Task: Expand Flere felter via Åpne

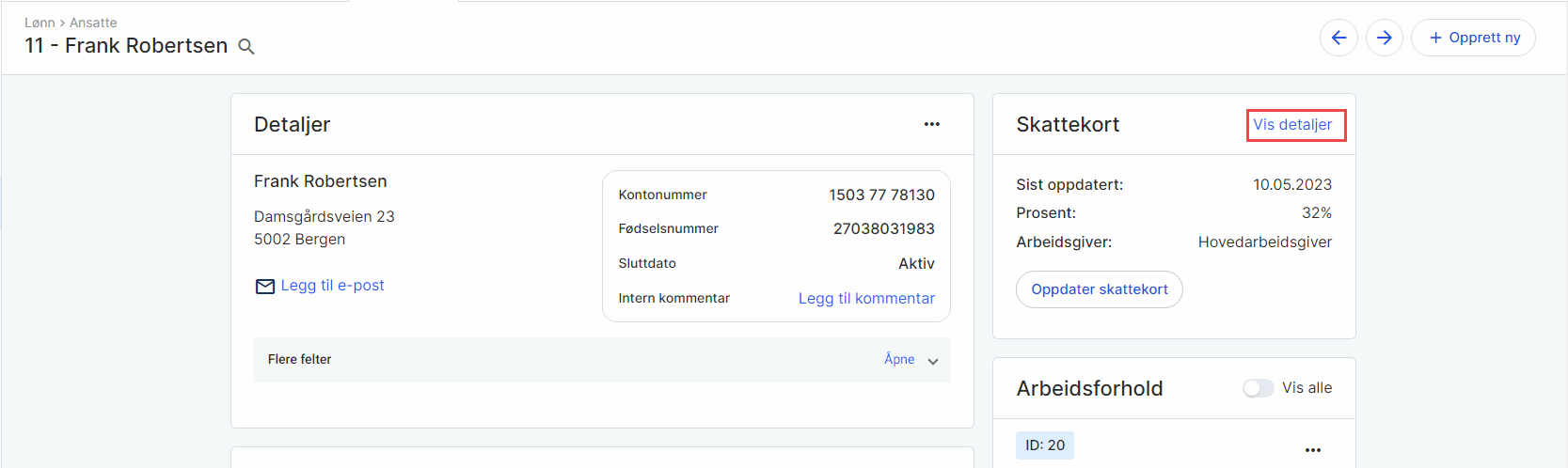Action: click(899, 359)
